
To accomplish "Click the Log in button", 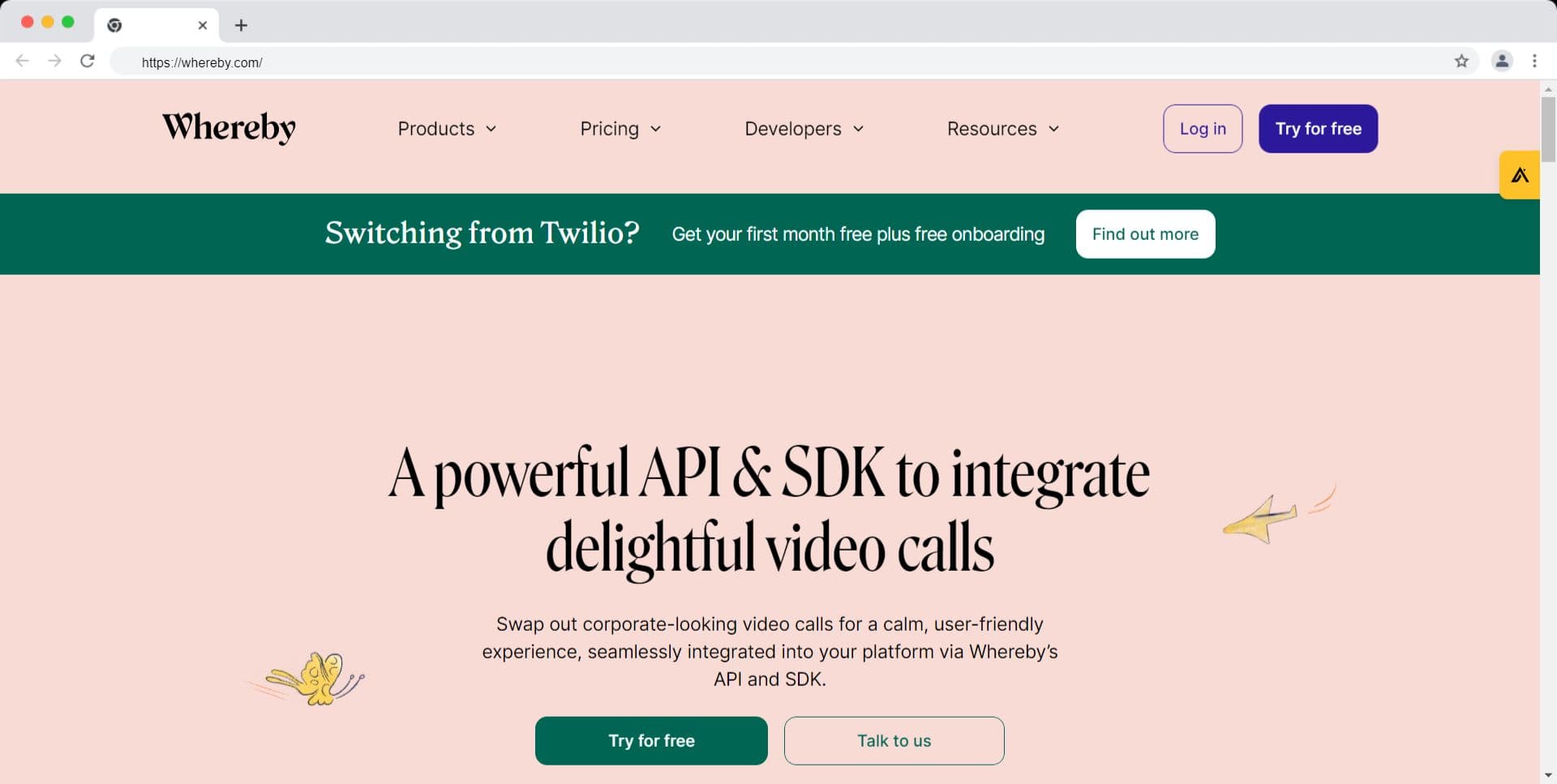I will (x=1203, y=129).
